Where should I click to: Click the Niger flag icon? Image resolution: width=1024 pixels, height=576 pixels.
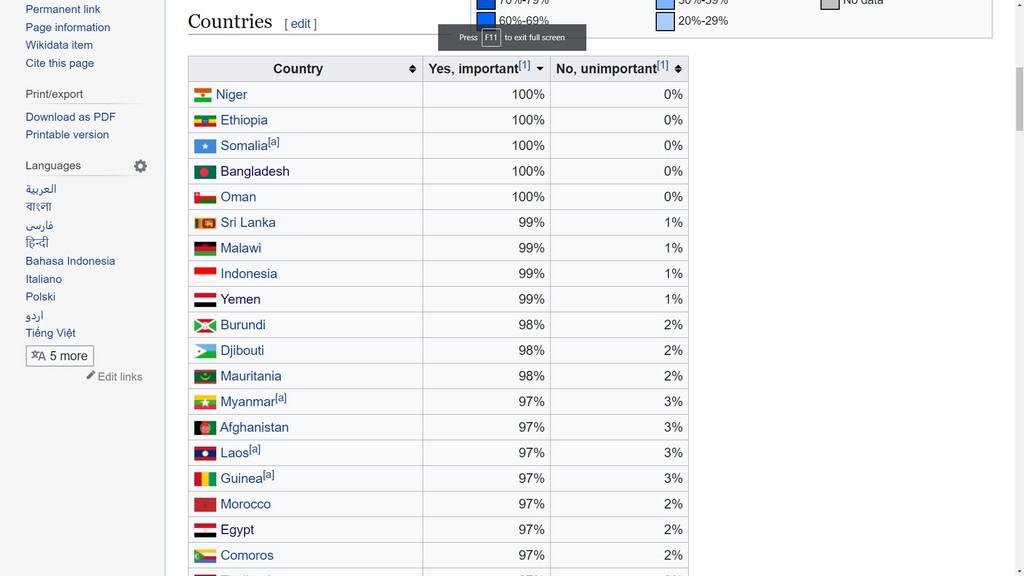click(203, 95)
